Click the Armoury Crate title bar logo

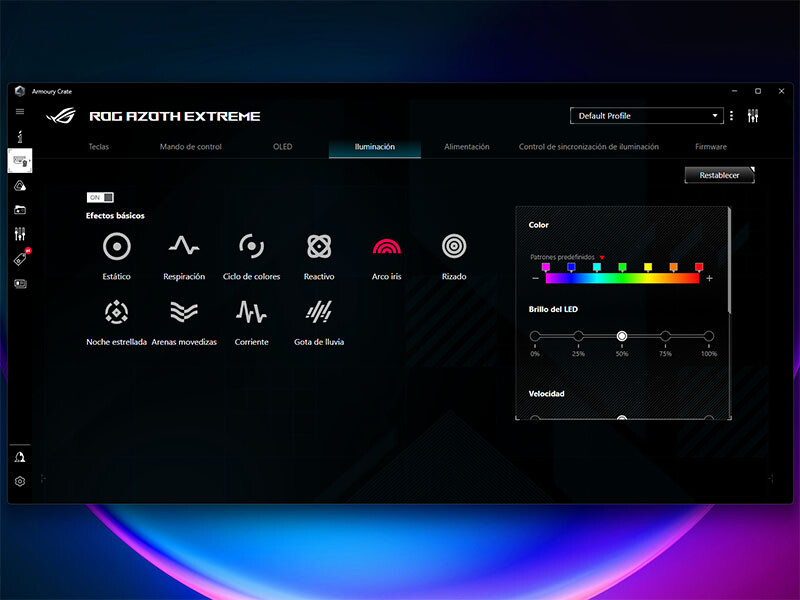[20, 91]
